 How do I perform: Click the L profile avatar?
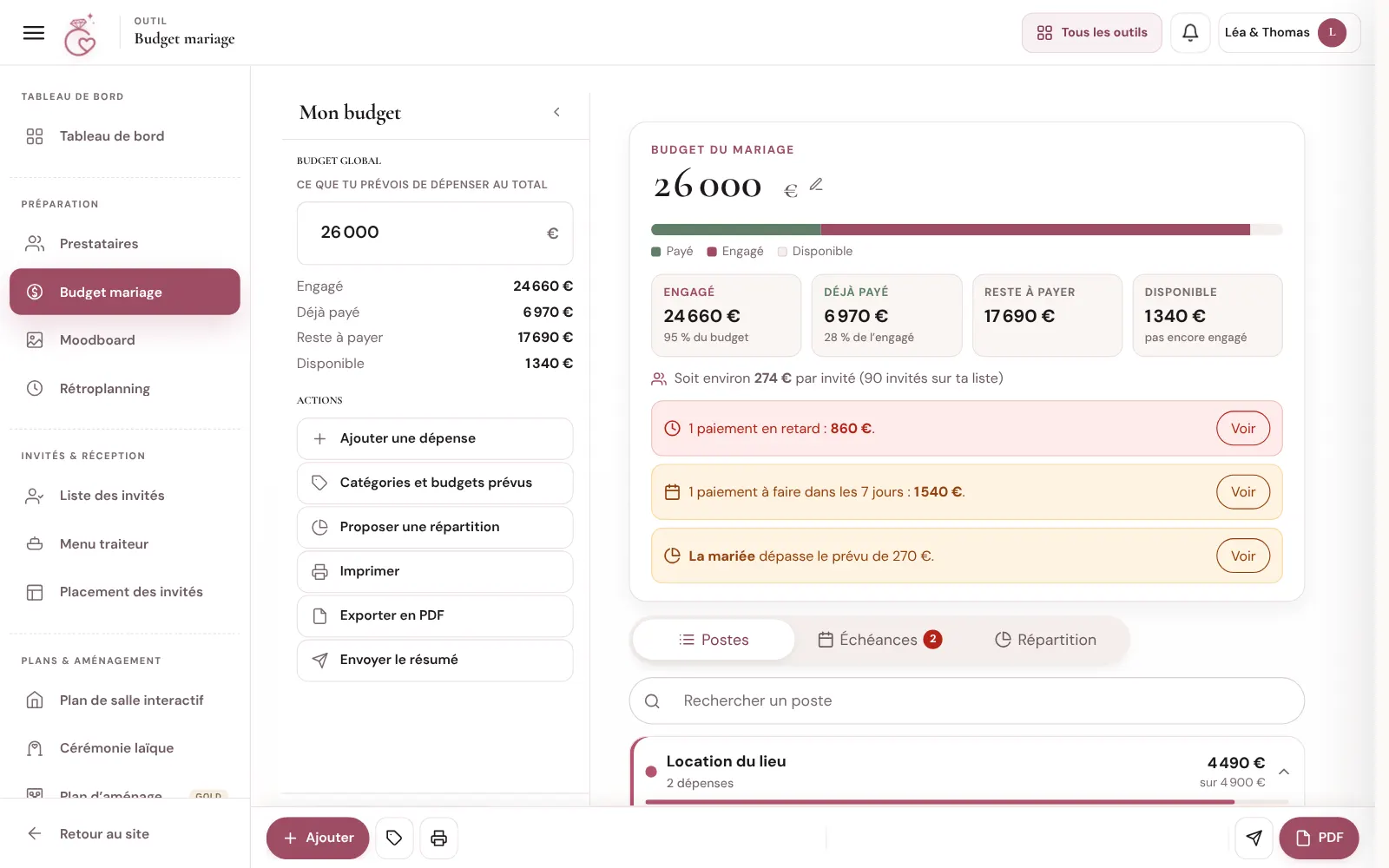click(x=1332, y=33)
